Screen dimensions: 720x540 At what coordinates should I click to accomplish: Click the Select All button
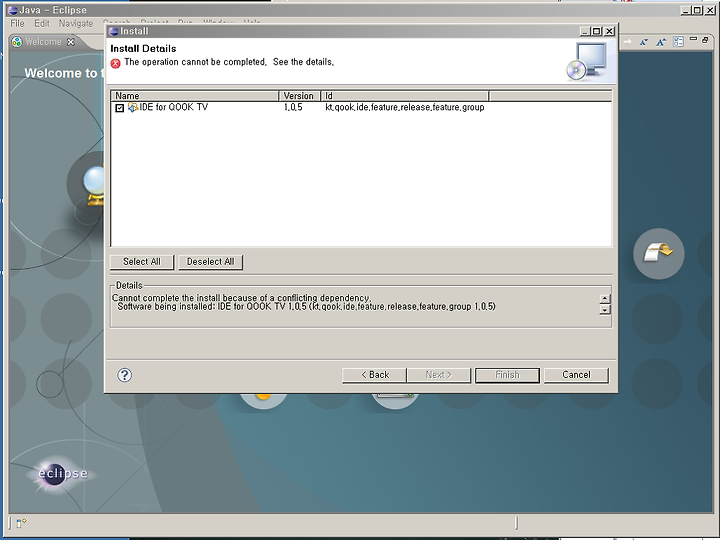(x=142, y=262)
